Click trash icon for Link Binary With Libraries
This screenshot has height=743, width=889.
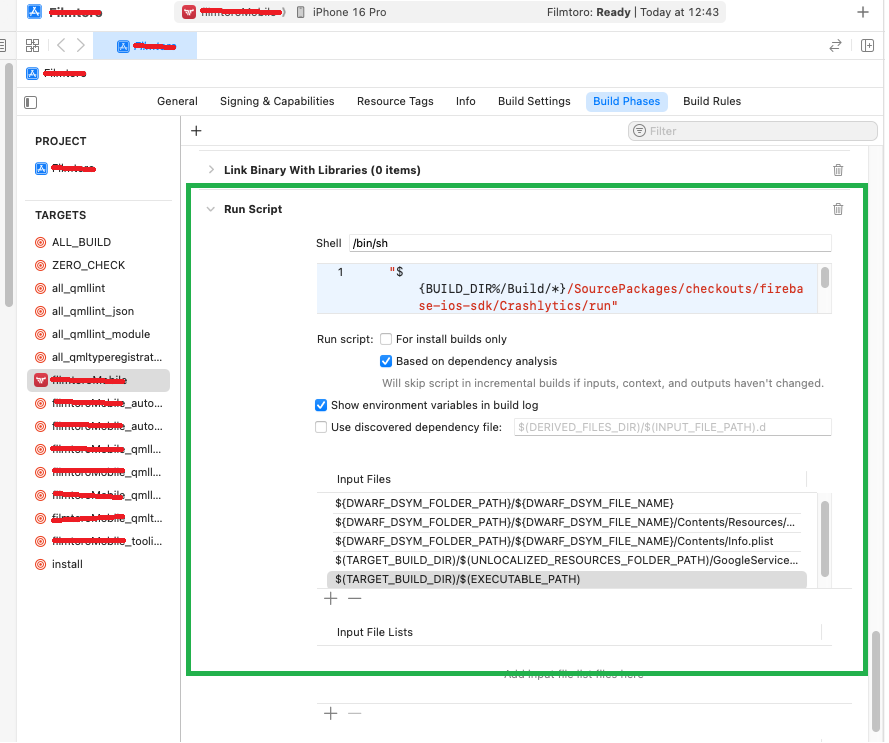point(838,170)
